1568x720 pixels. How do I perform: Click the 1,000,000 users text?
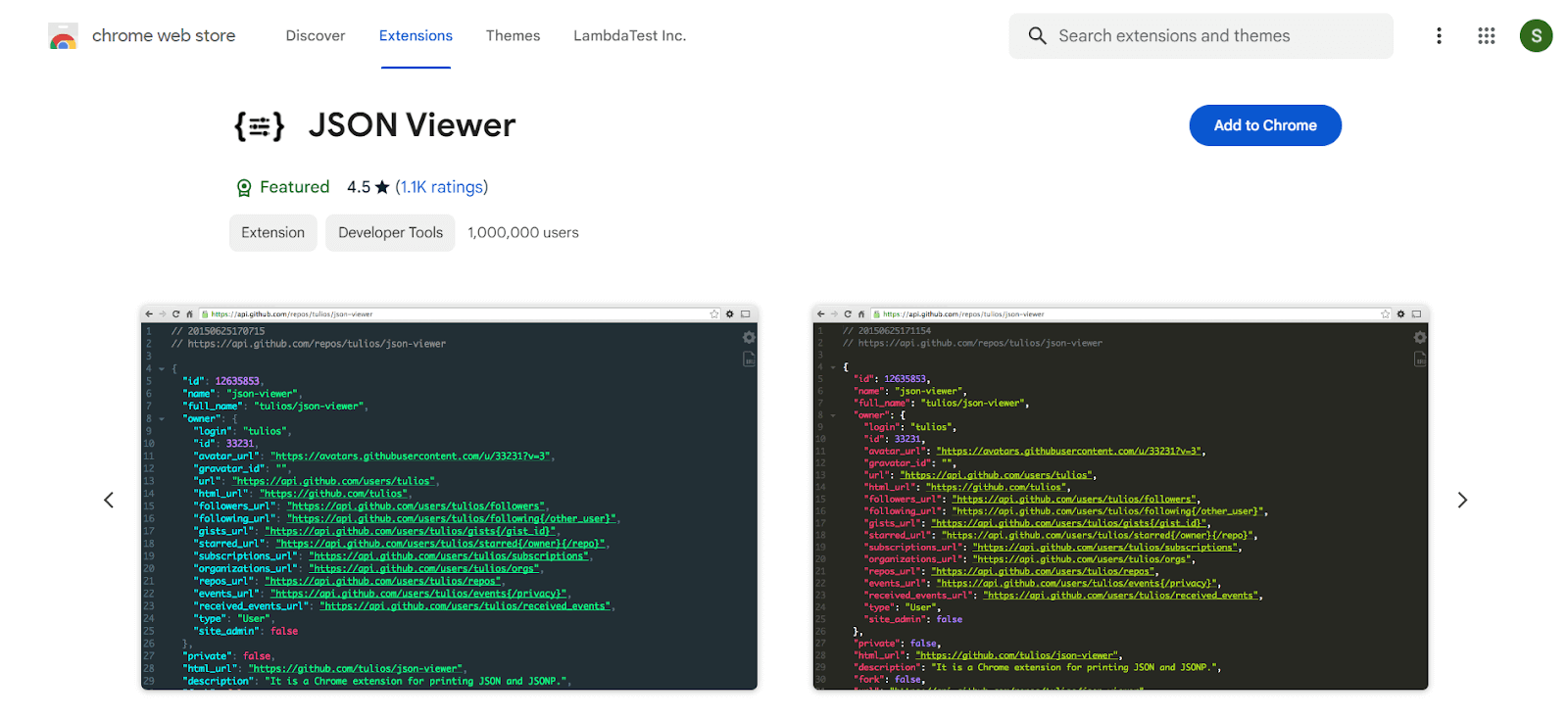[x=523, y=233]
